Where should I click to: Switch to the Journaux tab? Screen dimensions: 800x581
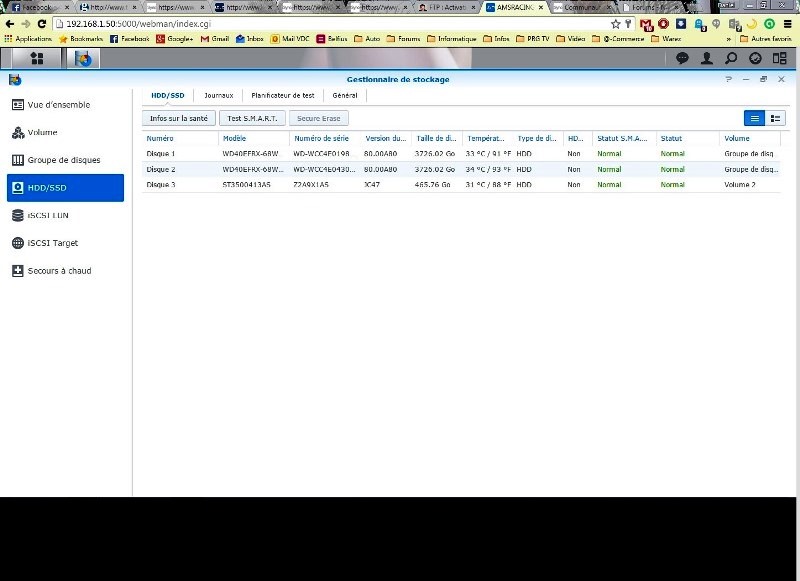[218, 95]
